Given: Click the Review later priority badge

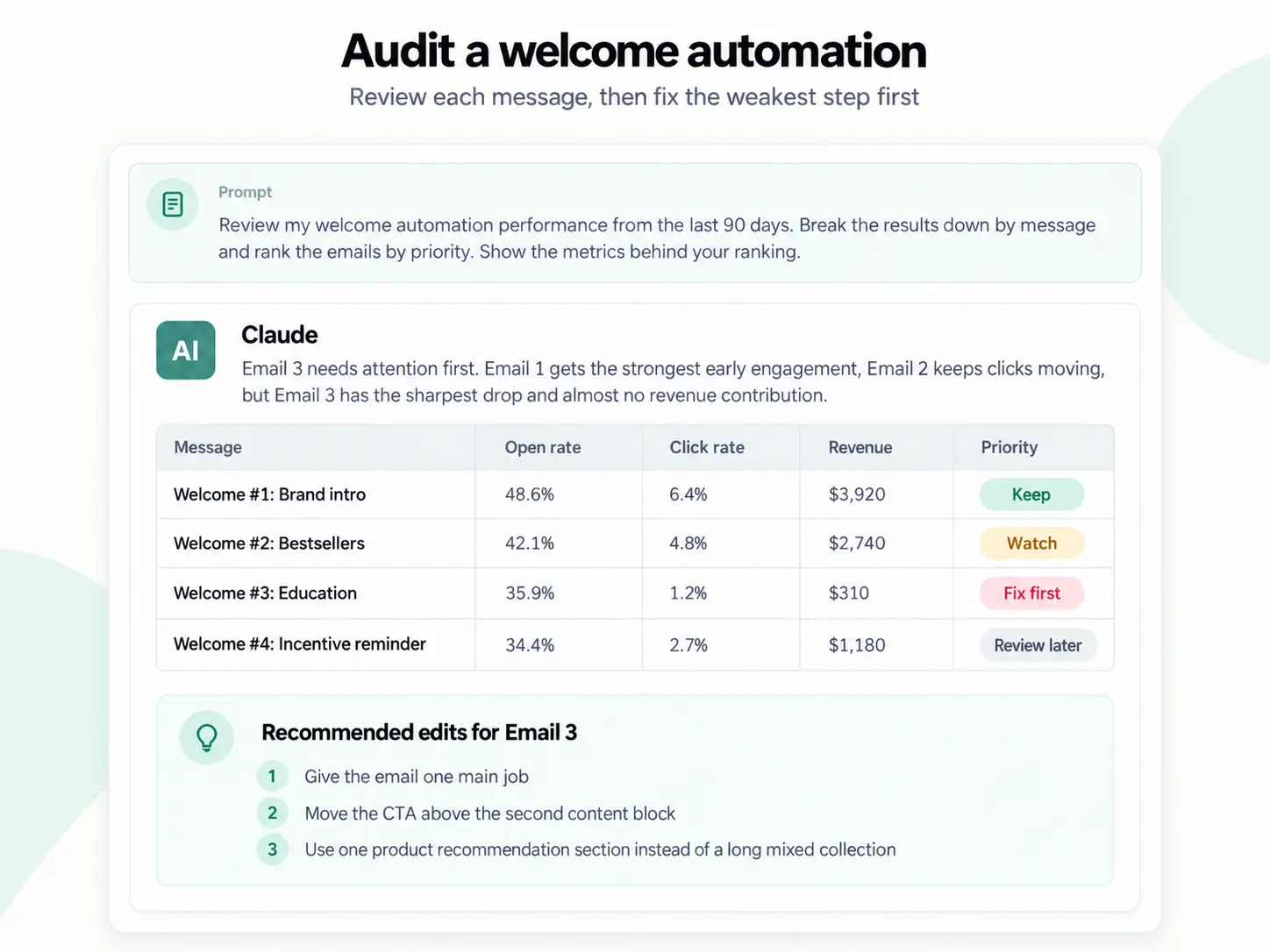Looking at the screenshot, I should tap(1038, 645).
